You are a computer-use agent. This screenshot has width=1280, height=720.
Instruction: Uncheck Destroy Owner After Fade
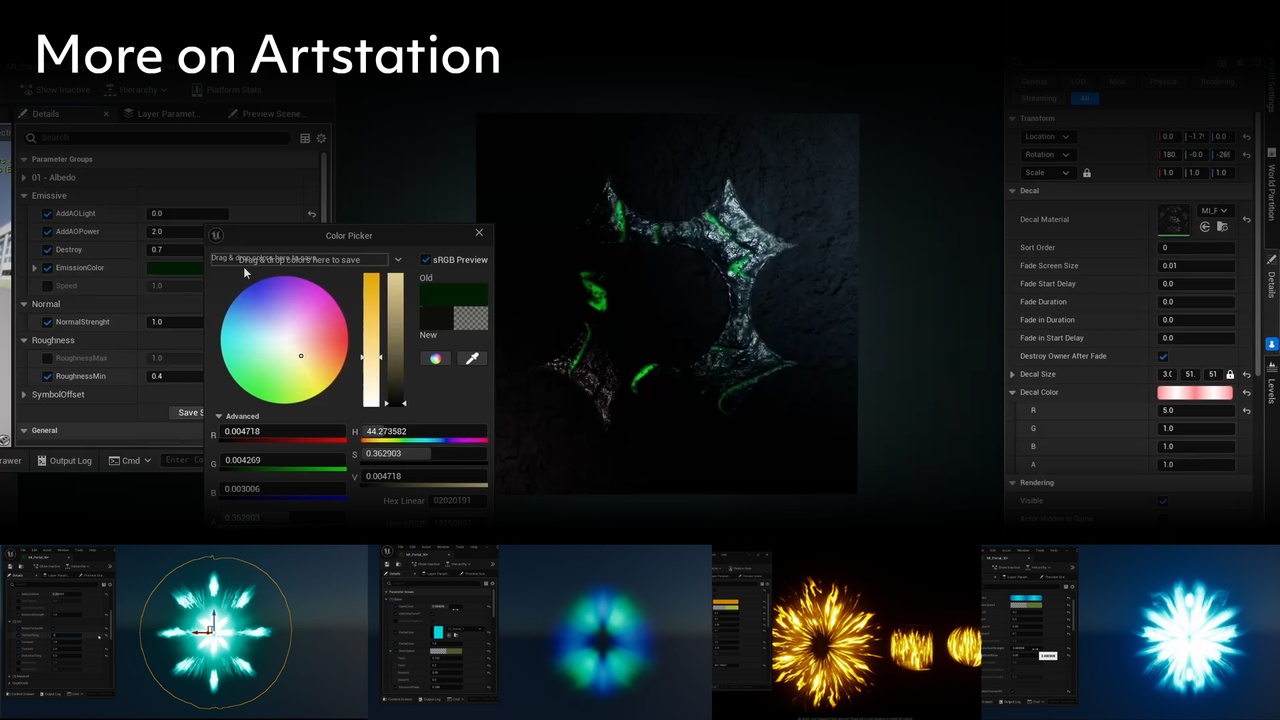coord(1163,356)
